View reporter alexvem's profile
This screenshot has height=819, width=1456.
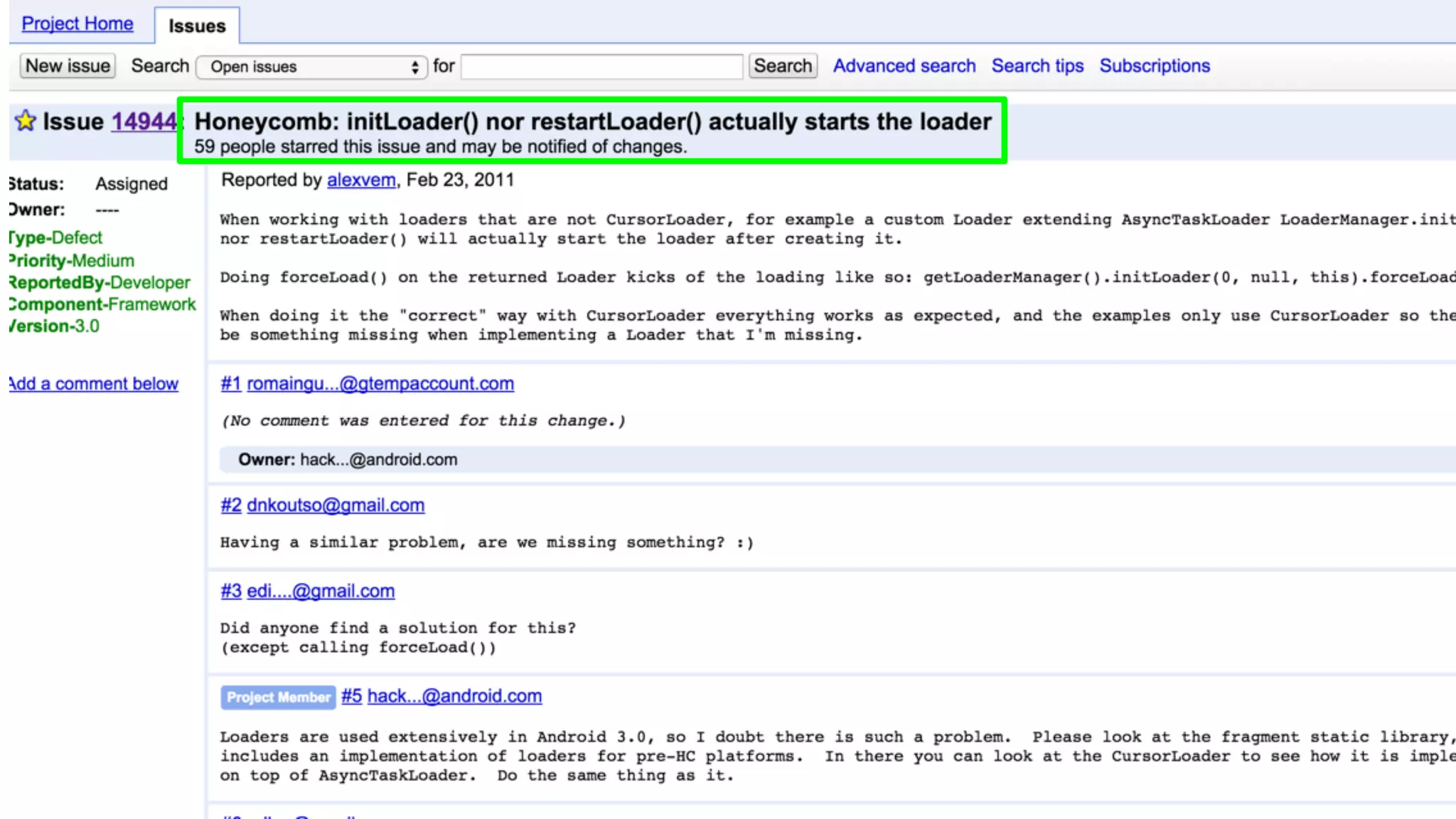361,180
